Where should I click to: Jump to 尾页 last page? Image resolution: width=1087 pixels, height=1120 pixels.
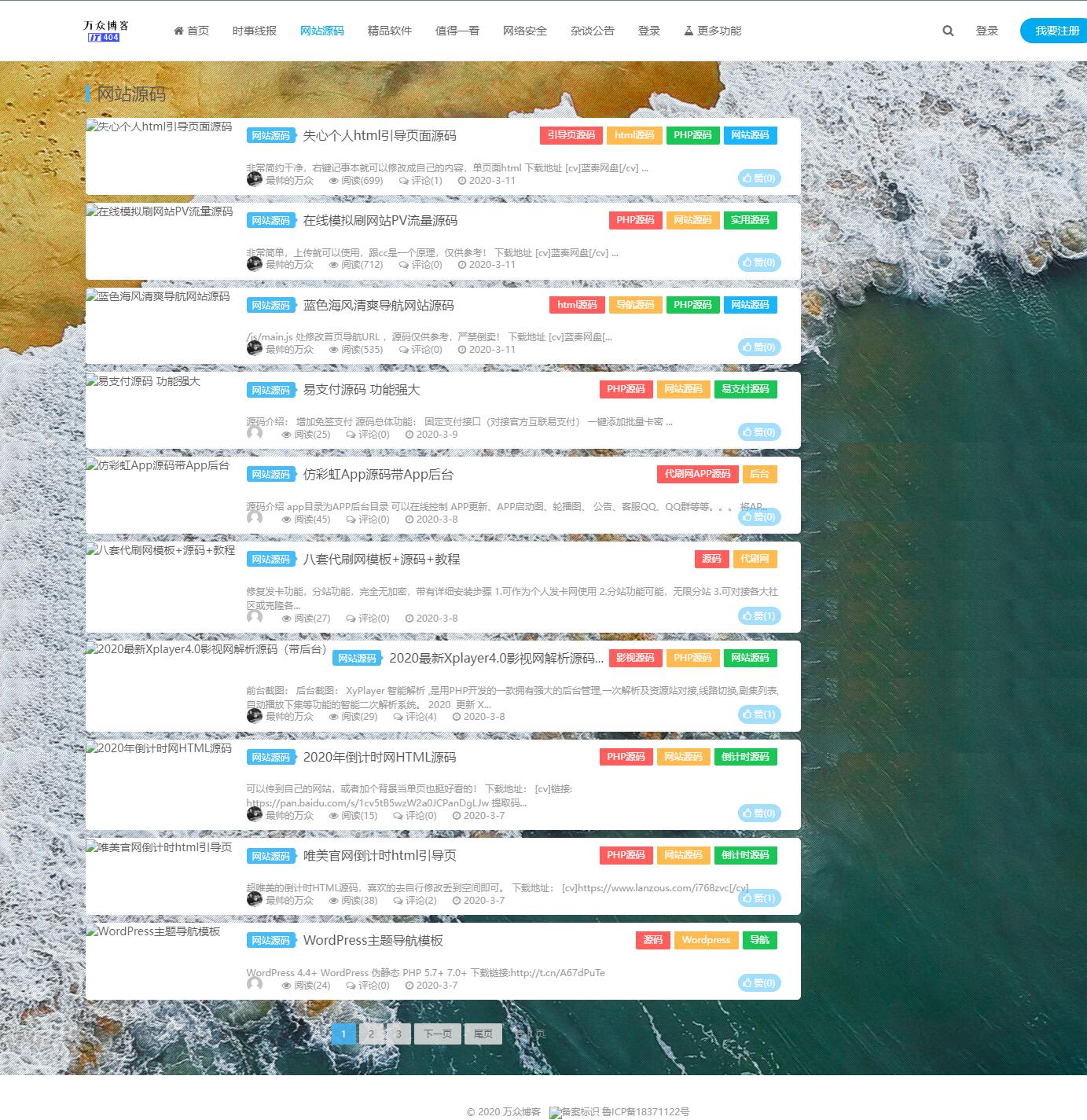click(483, 1034)
